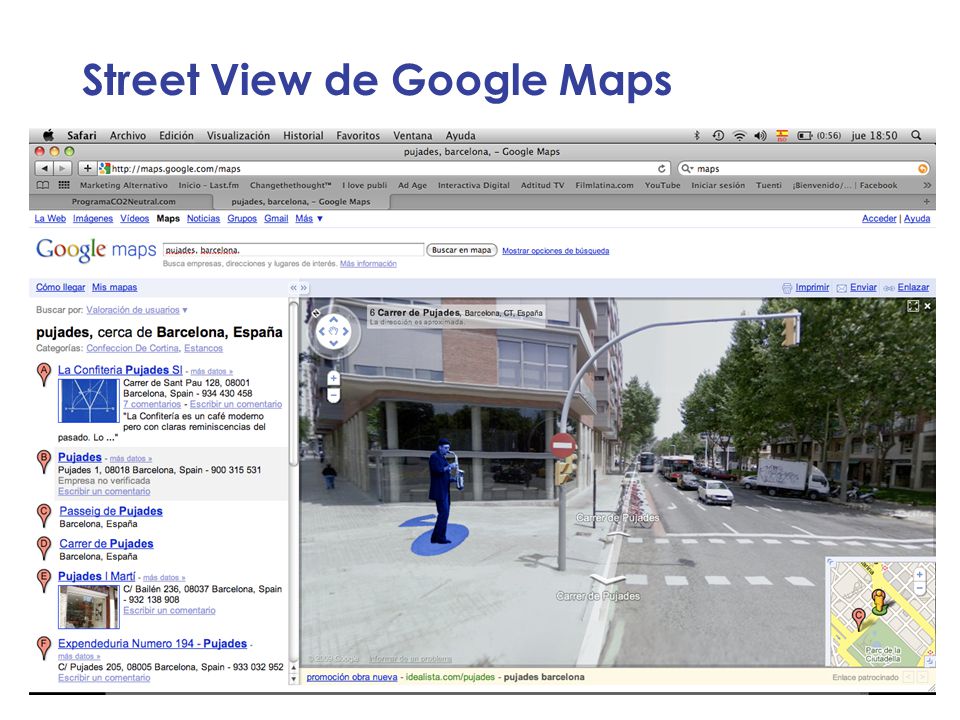Open a new tab with plus
Image resolution: width=960 pixels, height=720 pixels.
(926, 201)
